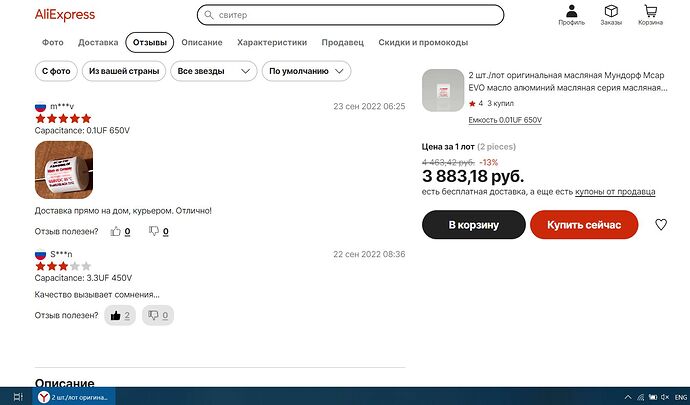Click review text Качество вызывает сомнения
This screenshot has width=690, height=405.
tap(97, 295)
